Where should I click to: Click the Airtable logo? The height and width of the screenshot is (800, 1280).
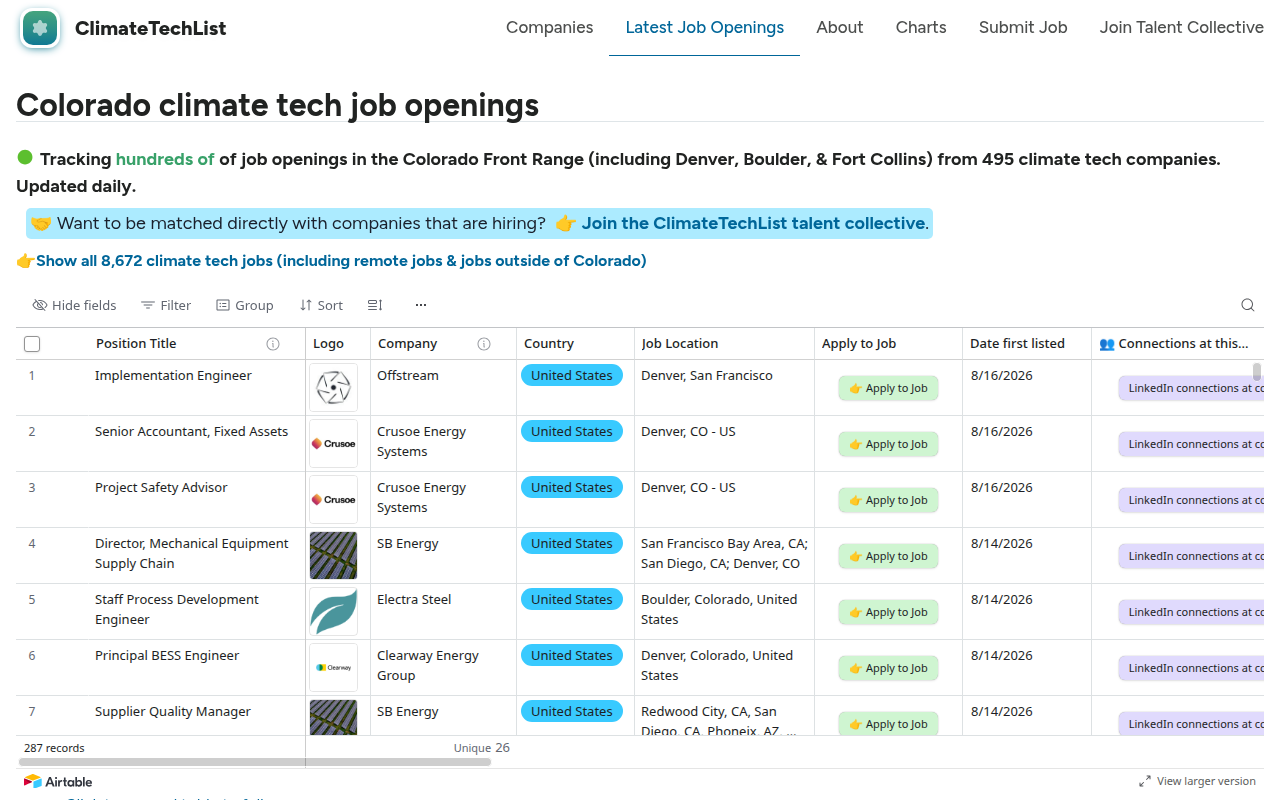pyautogui.click(x=58, y=782)
